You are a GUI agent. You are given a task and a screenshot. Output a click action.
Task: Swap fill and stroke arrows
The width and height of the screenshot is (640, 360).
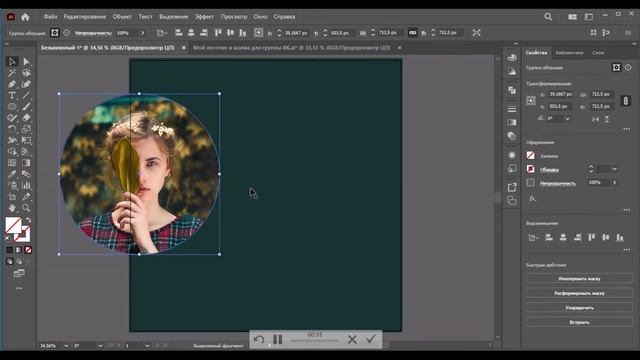tap(28, 220)
